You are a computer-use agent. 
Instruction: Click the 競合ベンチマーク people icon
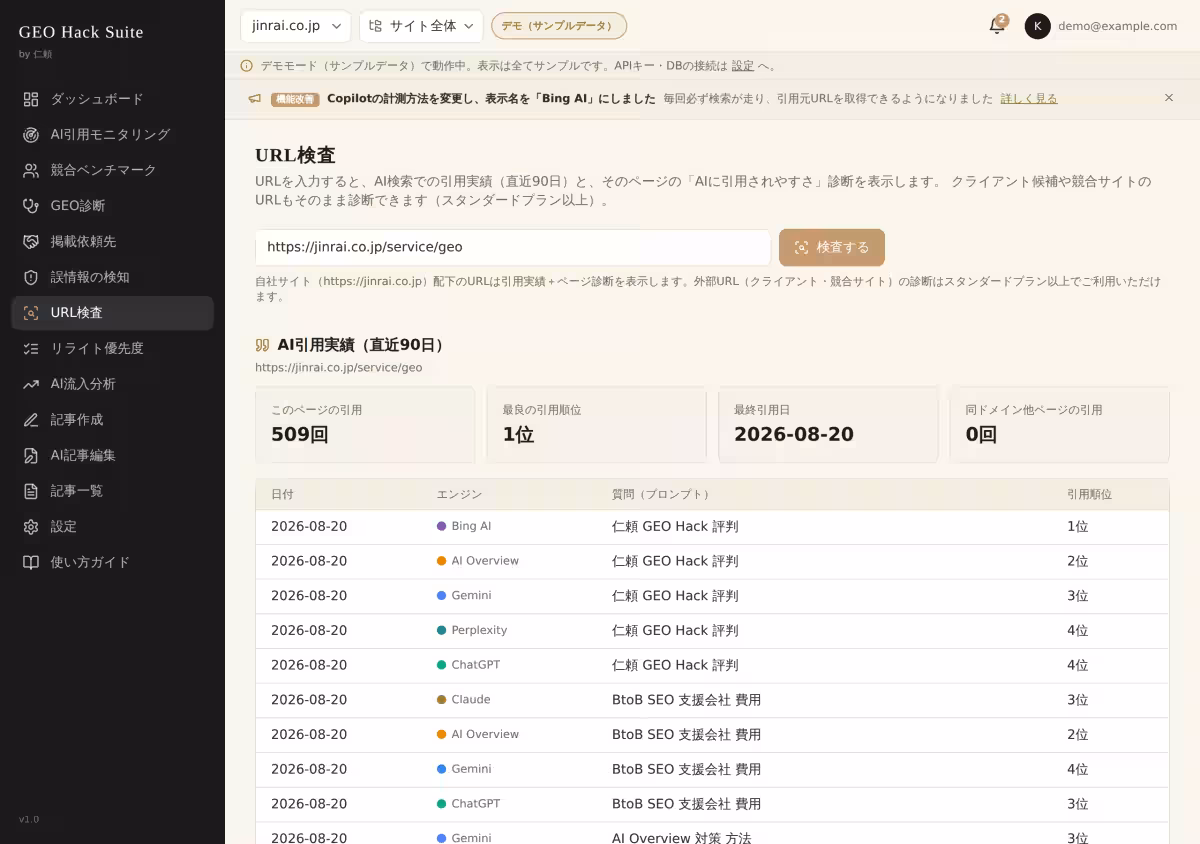point(31,170)
